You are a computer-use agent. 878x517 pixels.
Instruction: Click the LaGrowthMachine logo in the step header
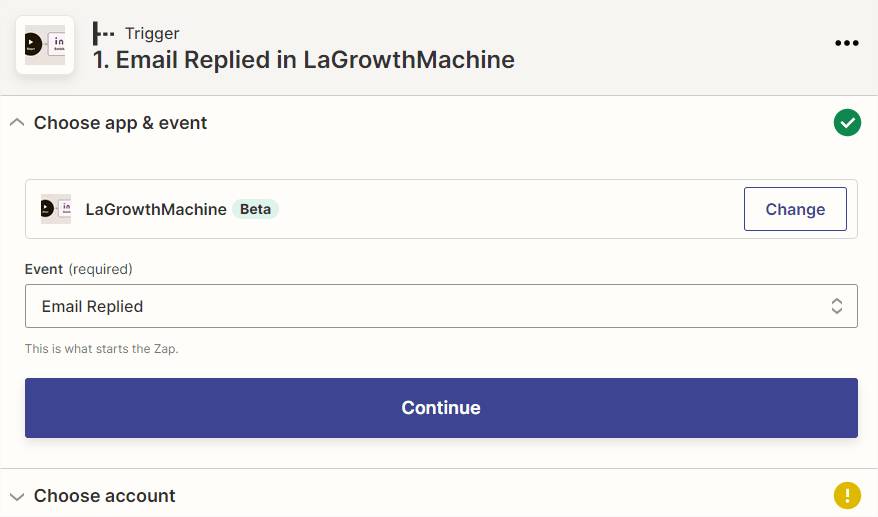45,45
